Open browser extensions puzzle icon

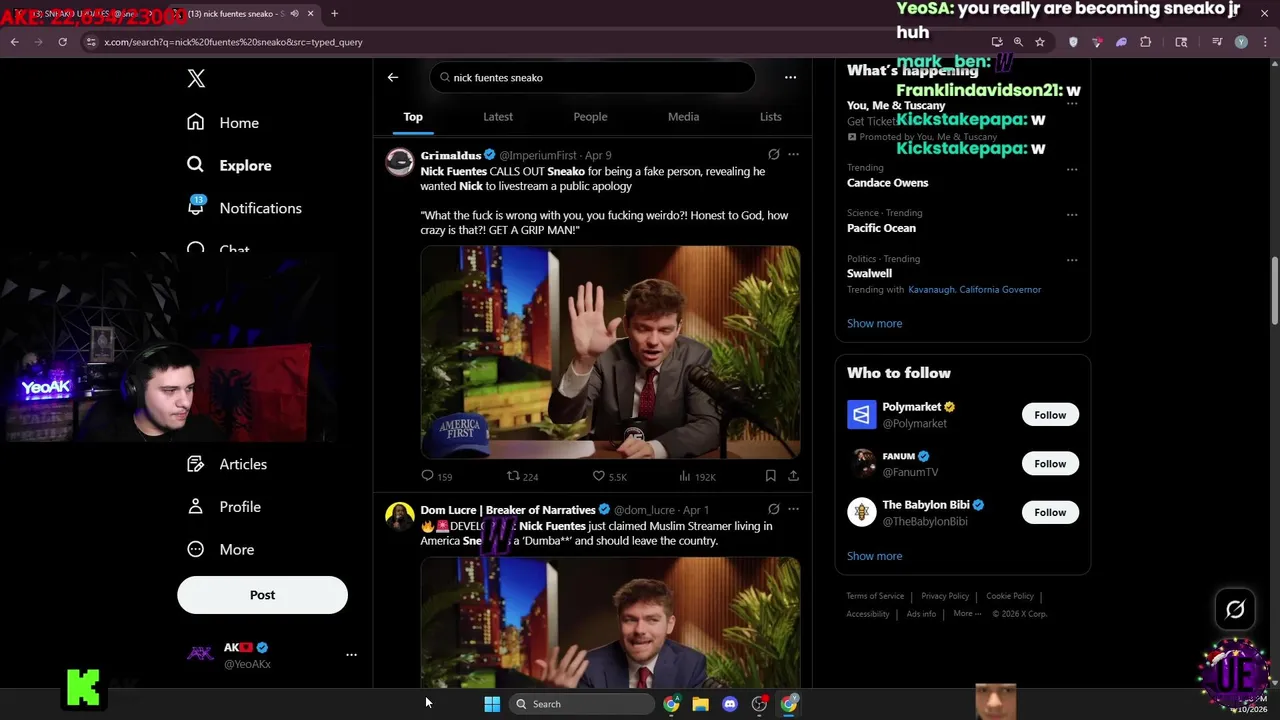point(1145,42)
